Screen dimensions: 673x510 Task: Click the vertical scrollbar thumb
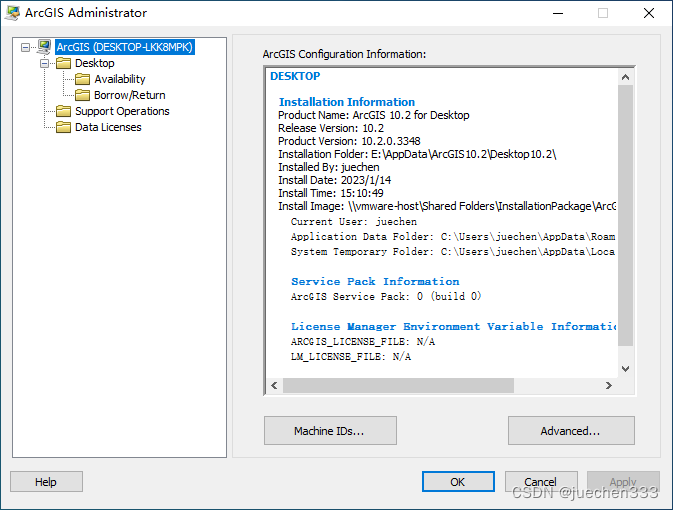click(625, 215)
